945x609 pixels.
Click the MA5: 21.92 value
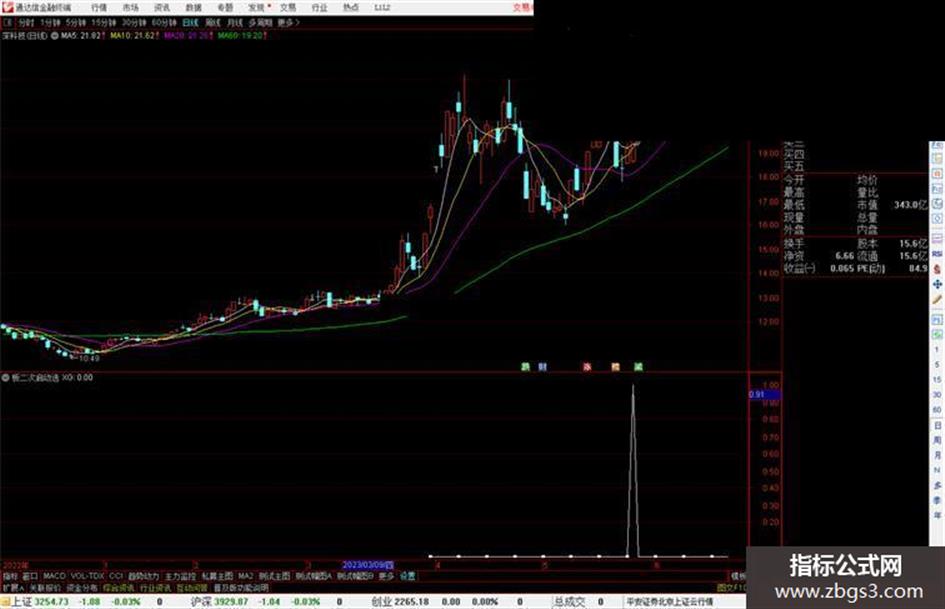coord(81,36)
